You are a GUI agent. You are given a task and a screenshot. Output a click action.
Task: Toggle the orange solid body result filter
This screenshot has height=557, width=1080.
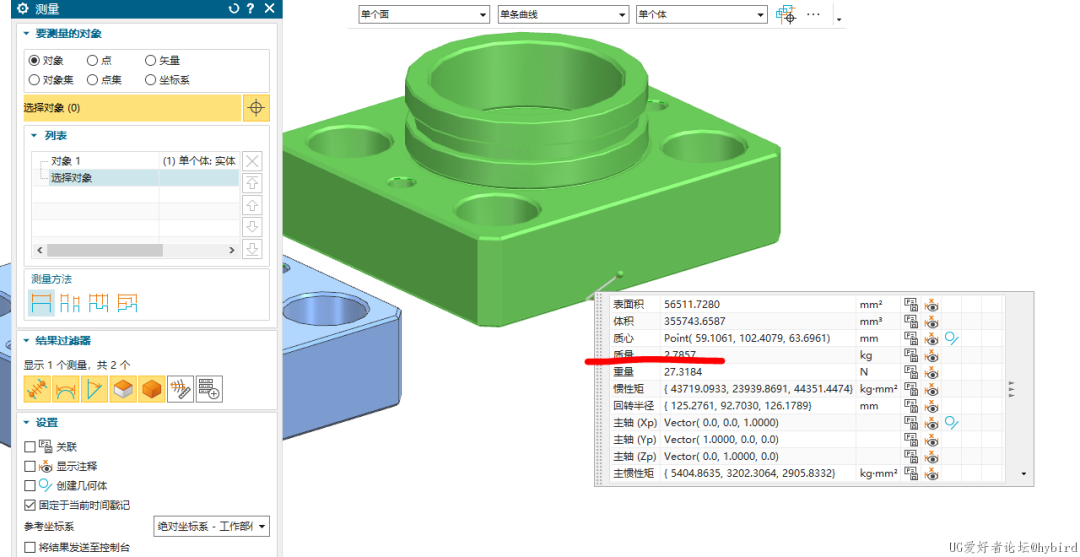click(x=152, y=389)
